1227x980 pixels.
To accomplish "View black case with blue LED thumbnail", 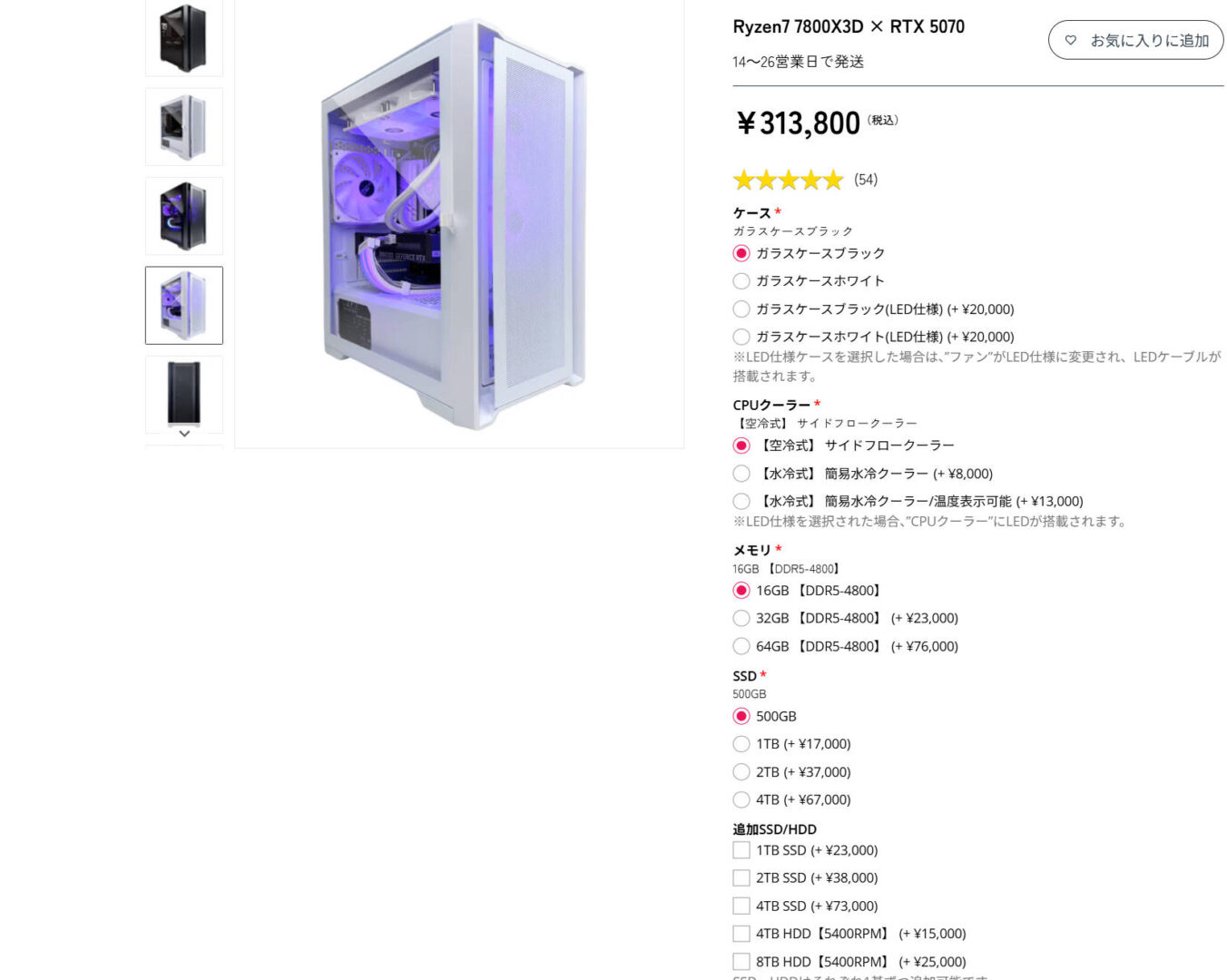I will [x=184, y=216].
